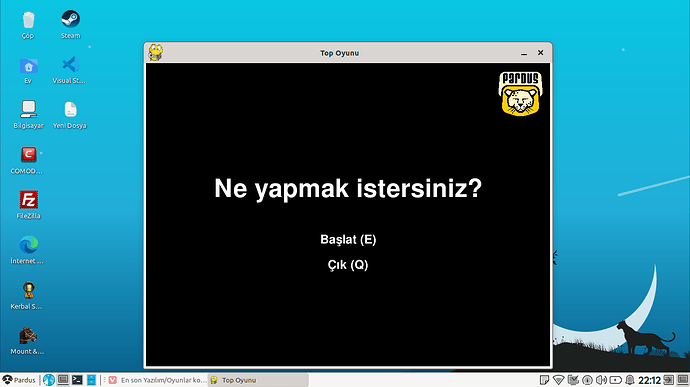Minimize the Top Oyunu window
The image size is (690, 387).
(x=524, y=53)
